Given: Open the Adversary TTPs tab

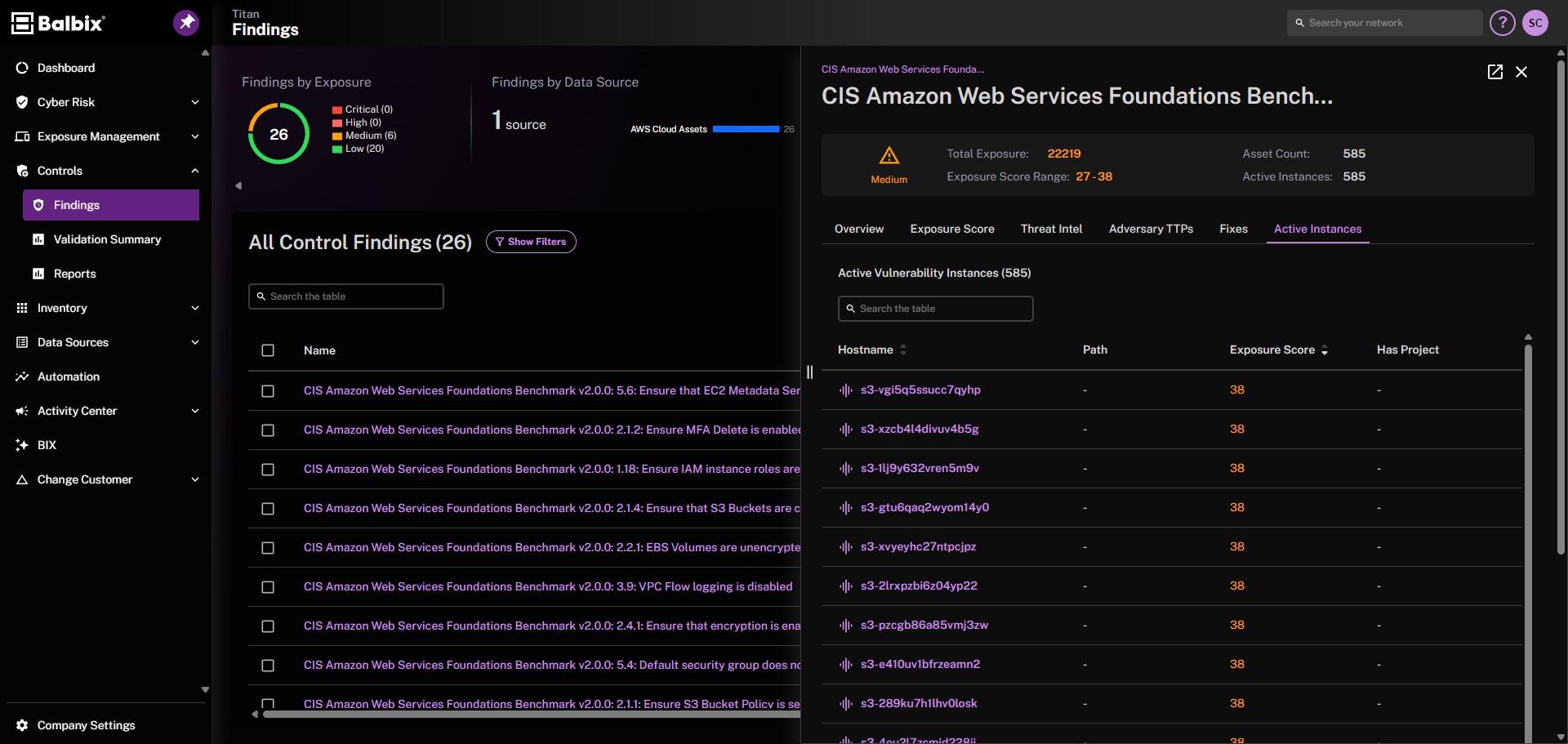Looking at the screenshot, I should click(x=1151, y=229).
